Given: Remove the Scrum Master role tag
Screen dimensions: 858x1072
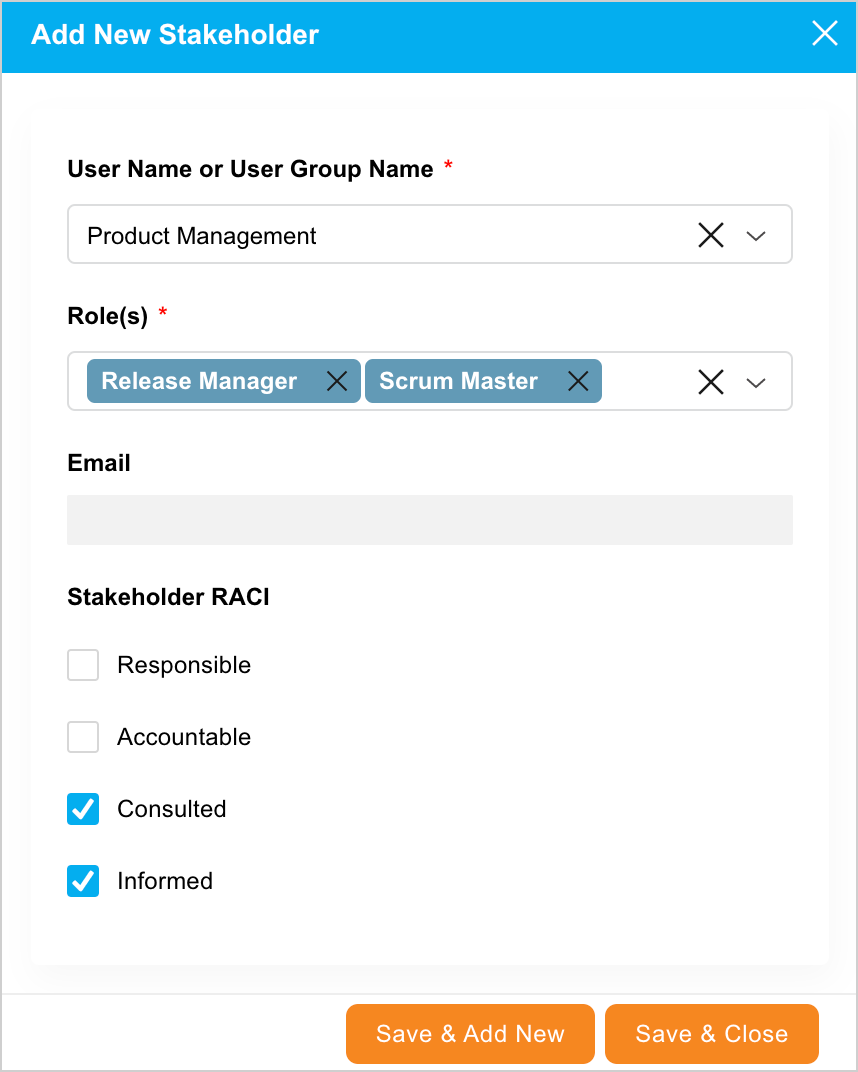Looking at the screenshot, I should [x=578, y=381].
